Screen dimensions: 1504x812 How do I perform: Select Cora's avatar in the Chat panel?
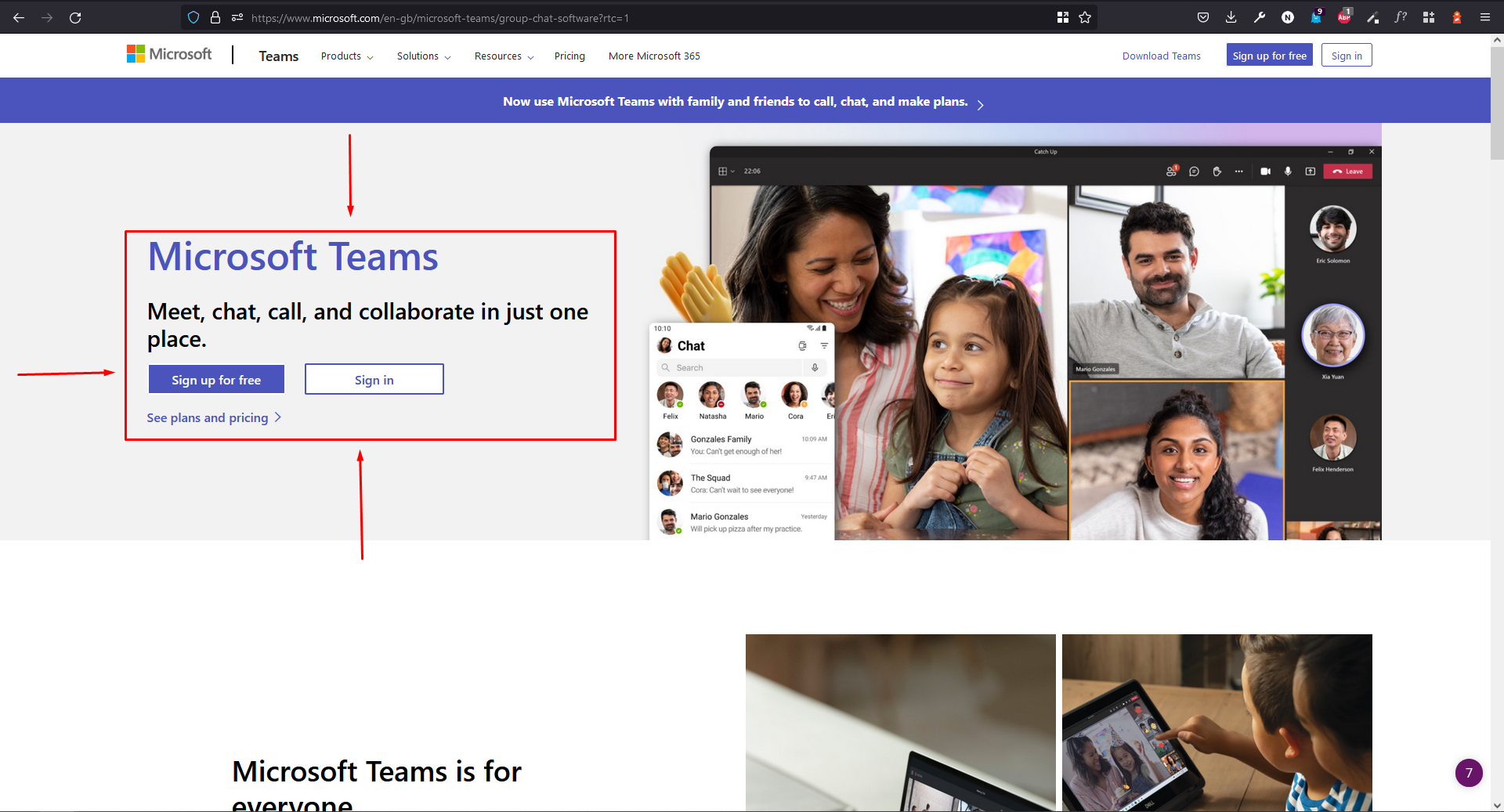coord(794,395)
